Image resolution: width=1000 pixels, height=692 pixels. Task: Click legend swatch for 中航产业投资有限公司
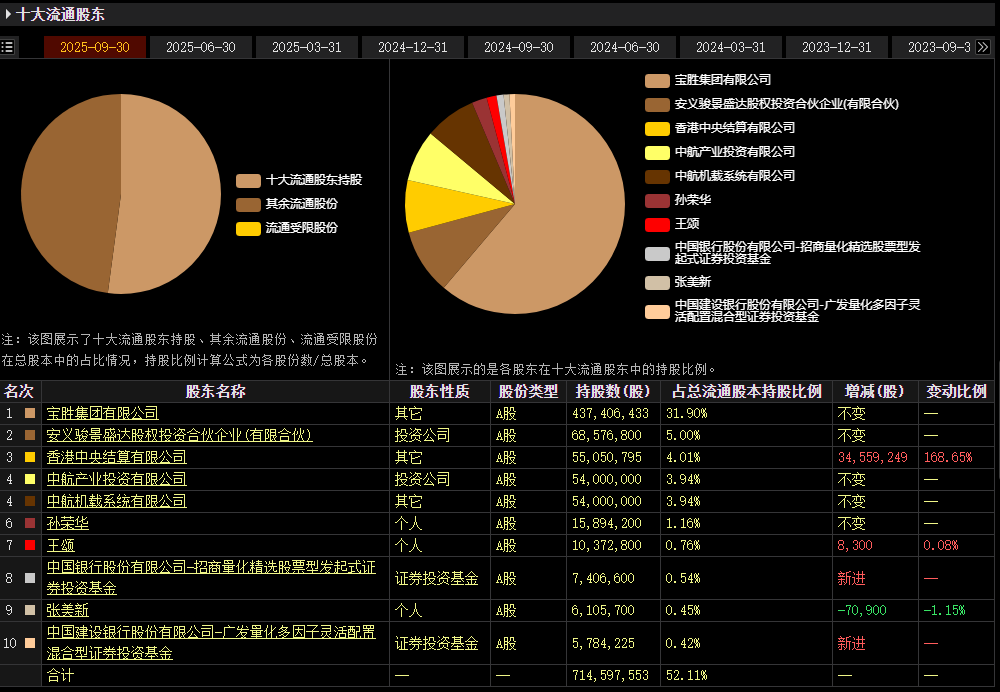657,152
